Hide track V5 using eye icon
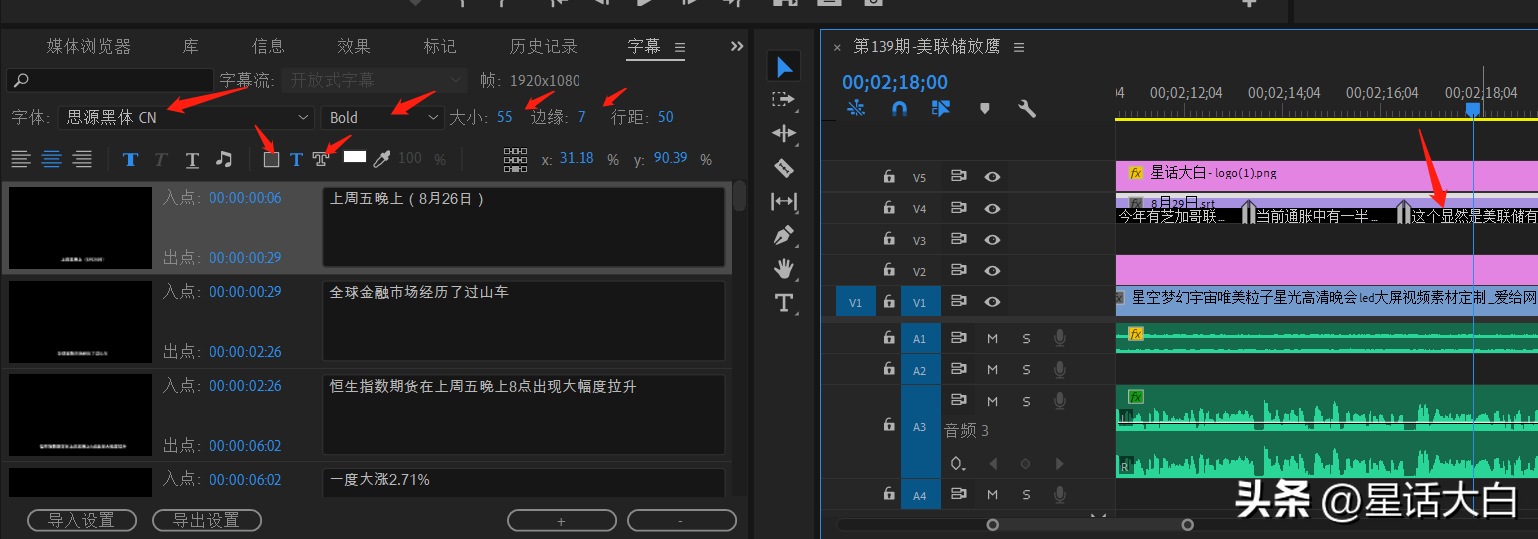This screenshot has width=1538, height=539. pyautogui.click(x=992, y=177)
